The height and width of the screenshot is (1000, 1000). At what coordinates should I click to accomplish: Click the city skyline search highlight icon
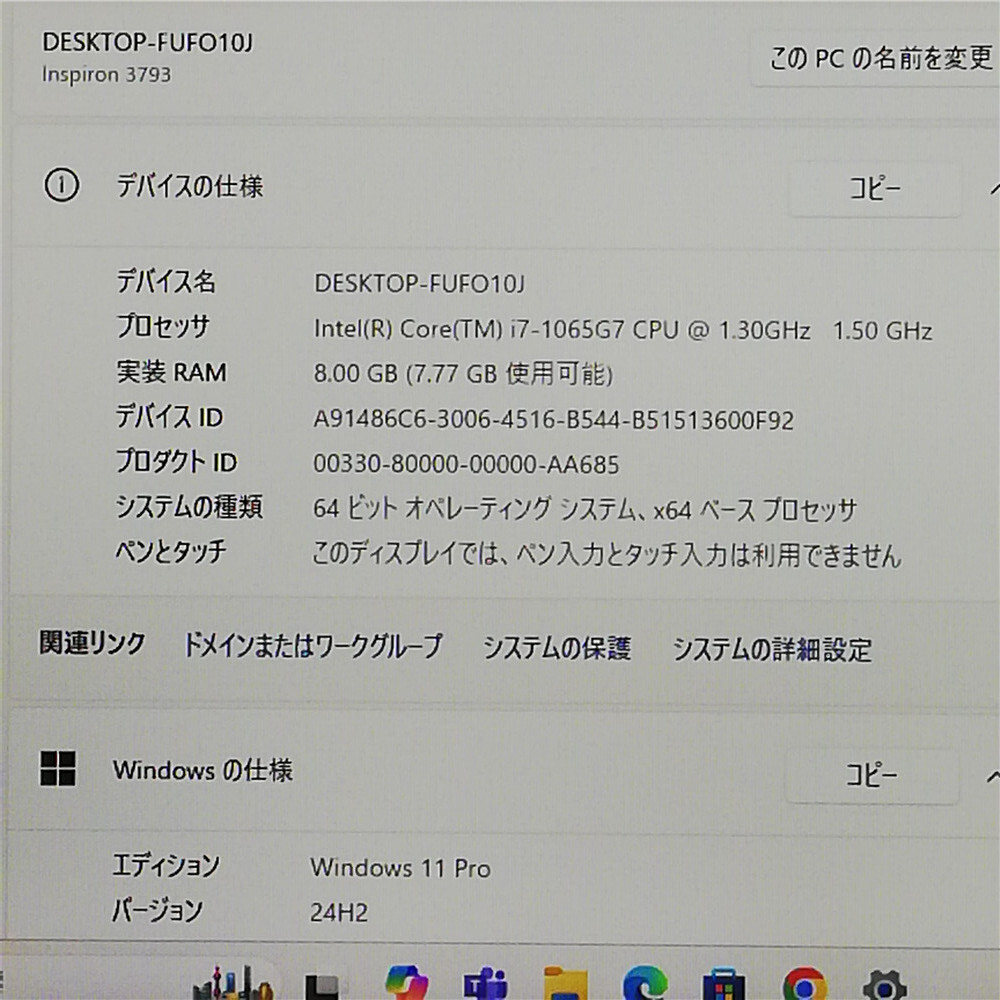[x=233, y=983]
